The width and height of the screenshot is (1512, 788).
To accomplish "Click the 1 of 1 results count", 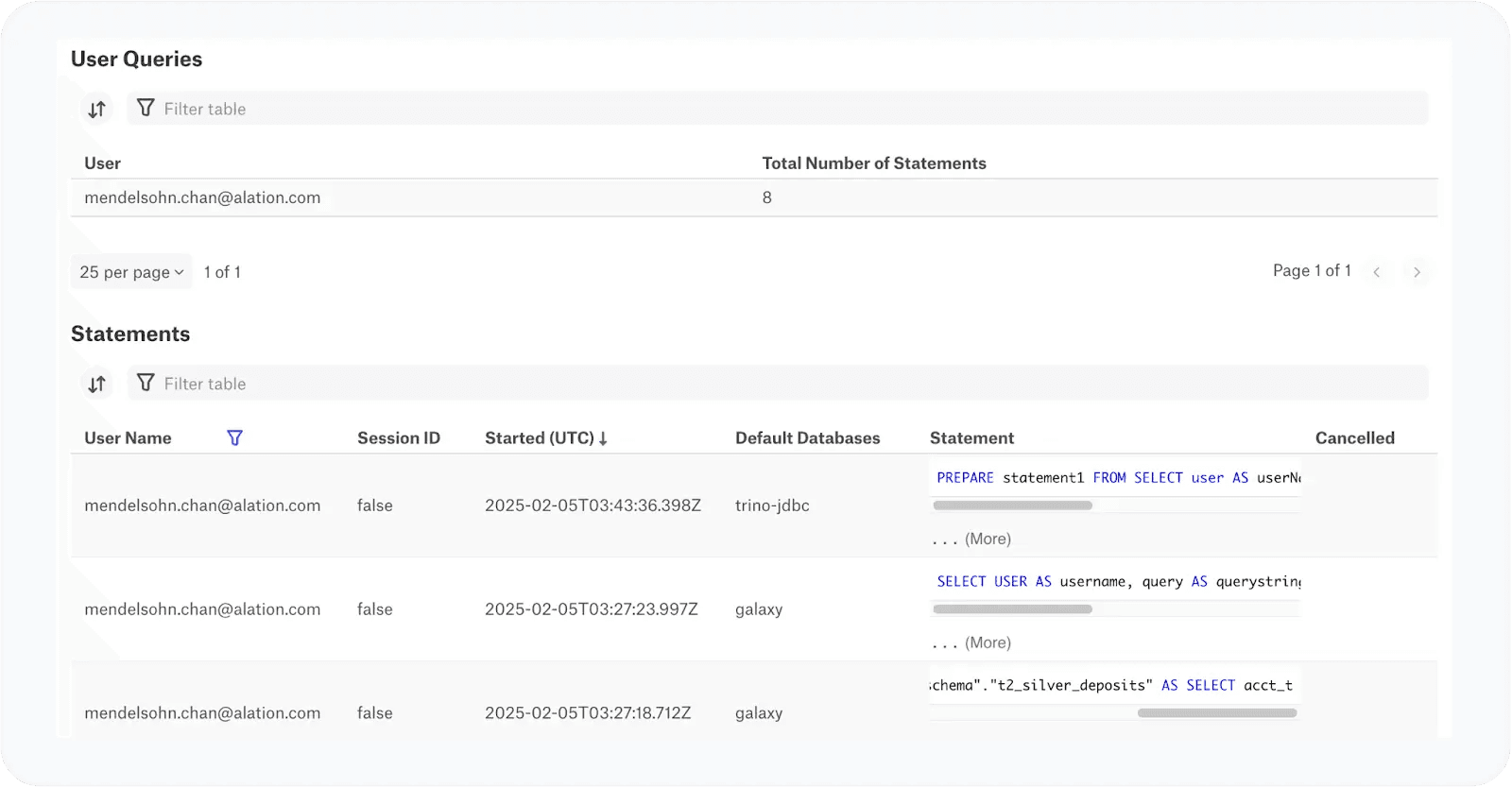I will (x=222, y=272).
